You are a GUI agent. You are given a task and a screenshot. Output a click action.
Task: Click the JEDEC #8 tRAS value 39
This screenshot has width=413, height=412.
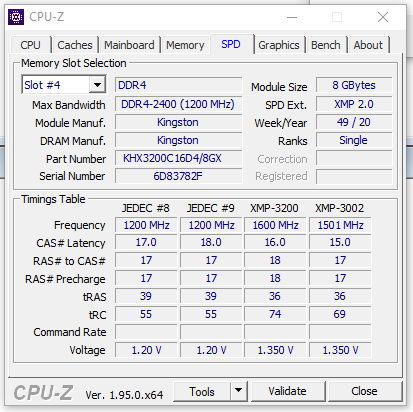pos(146,296)
